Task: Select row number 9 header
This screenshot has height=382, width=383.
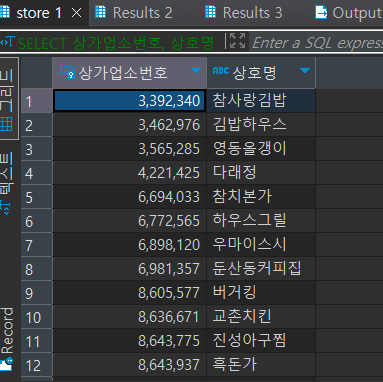Action: [x=37, y=293]
